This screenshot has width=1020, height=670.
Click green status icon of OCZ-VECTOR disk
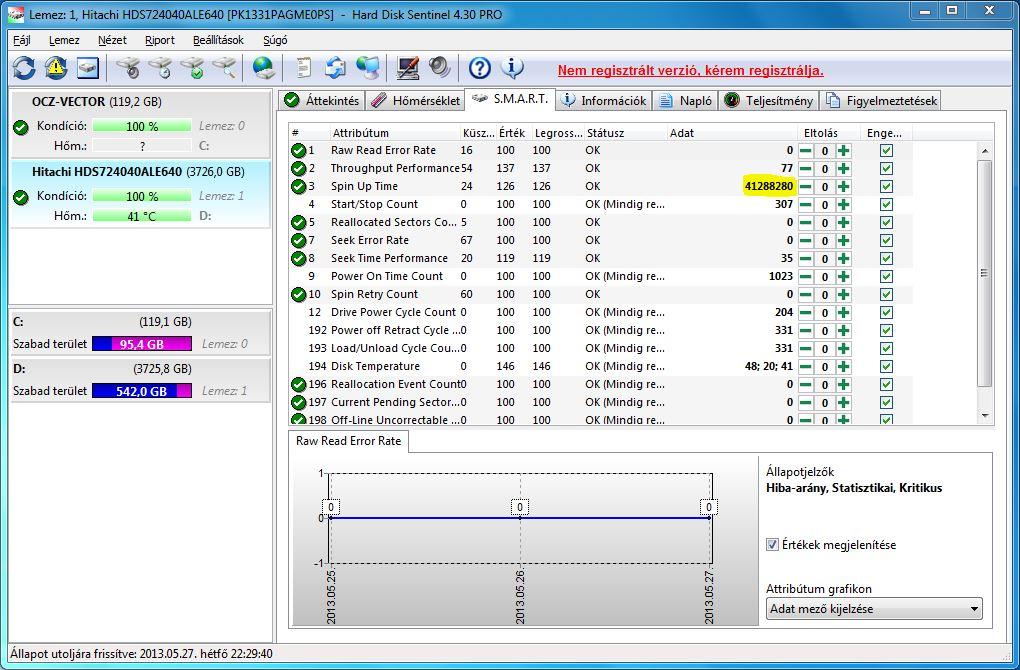coord(21,127)
